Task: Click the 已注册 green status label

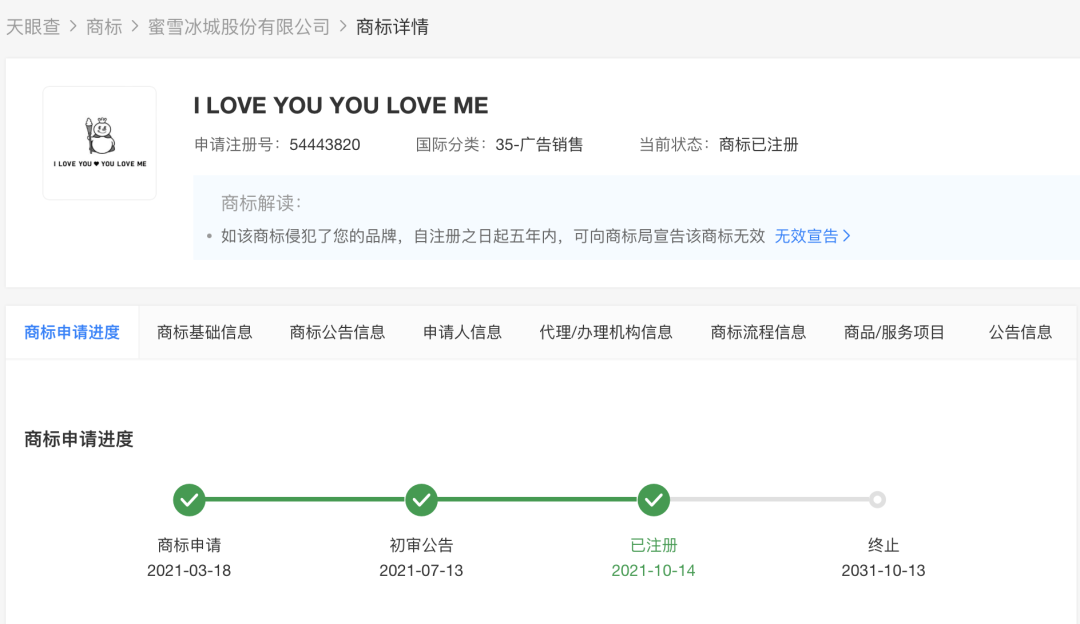Action: pyautogui.click(x=653, y=545)
